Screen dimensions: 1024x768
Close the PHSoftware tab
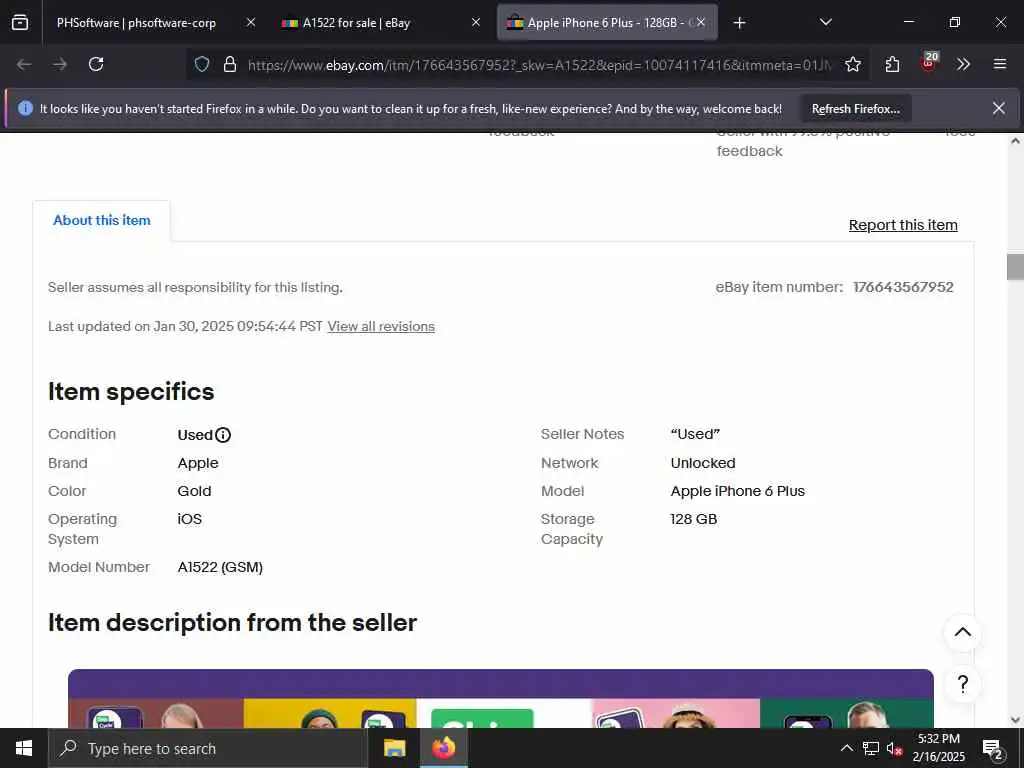coord(251,23)
